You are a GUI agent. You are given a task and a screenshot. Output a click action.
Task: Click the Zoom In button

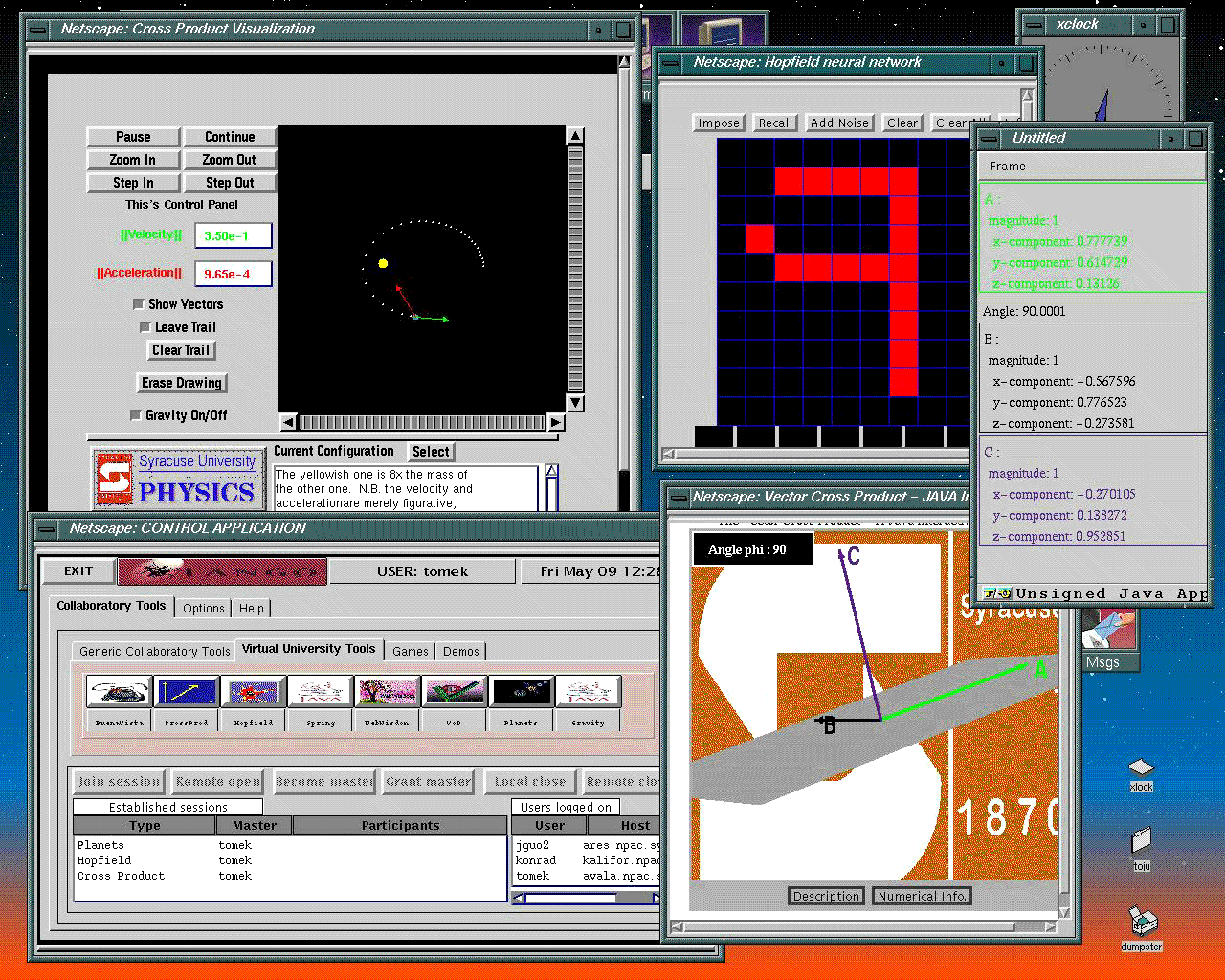pyautogui.click(x=133, y=160)
